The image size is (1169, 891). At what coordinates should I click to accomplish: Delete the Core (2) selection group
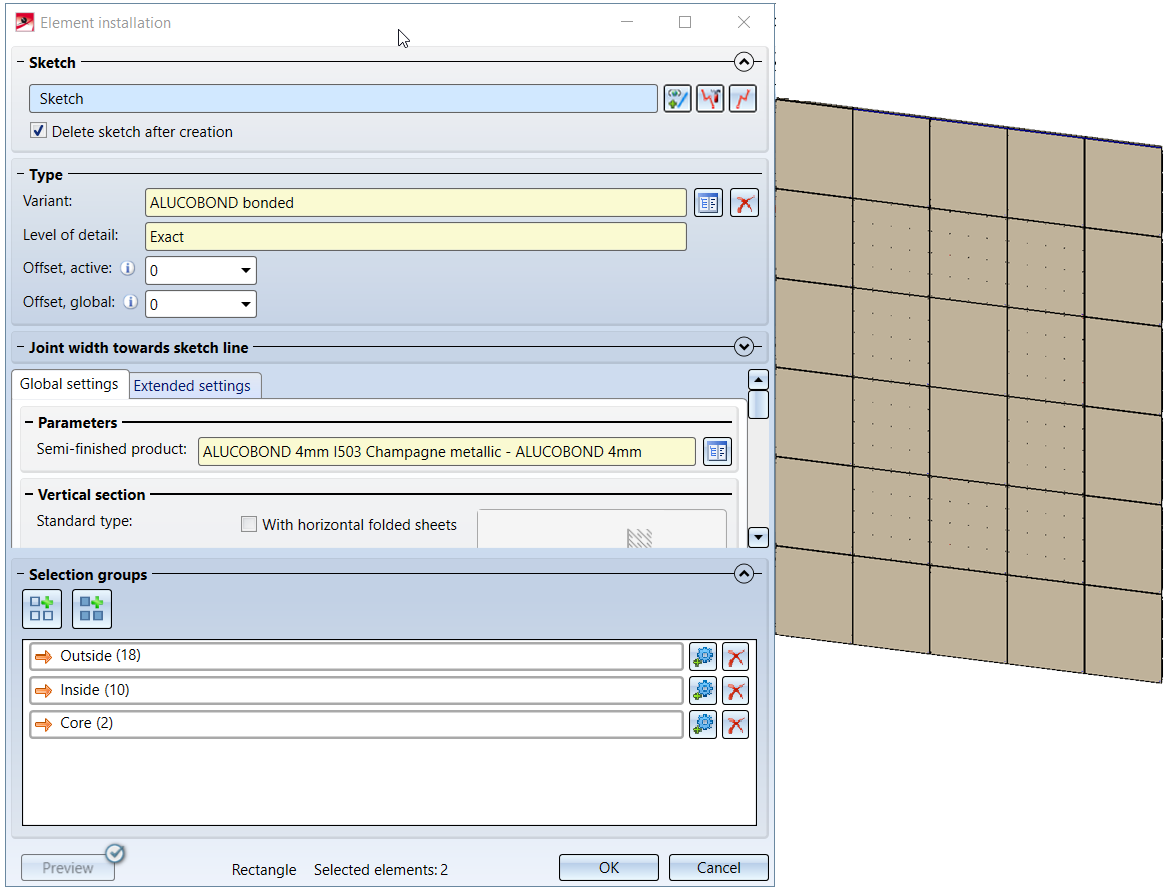pos(735,725)
